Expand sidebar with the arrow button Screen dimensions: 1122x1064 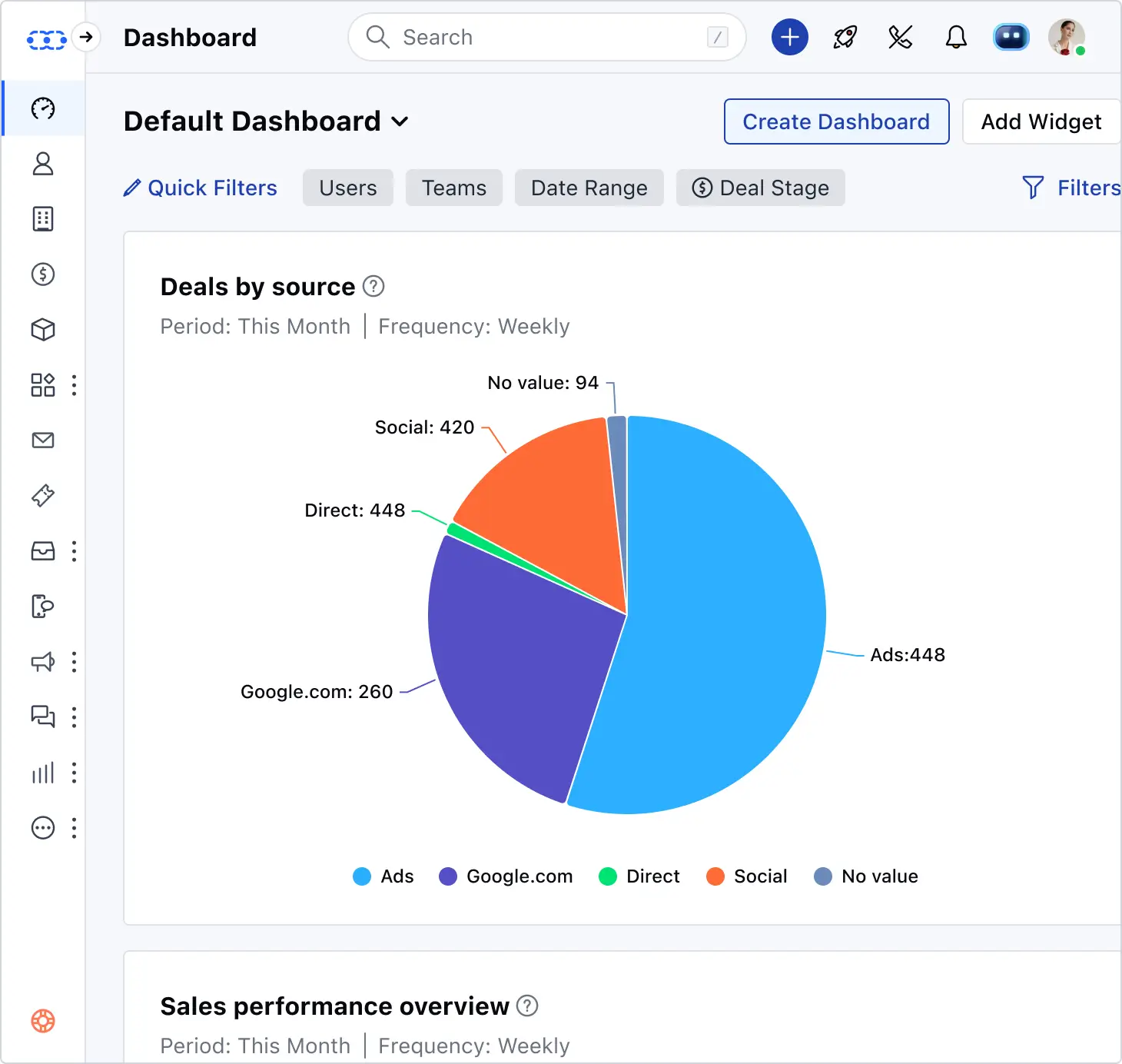(x=86, y=37)
